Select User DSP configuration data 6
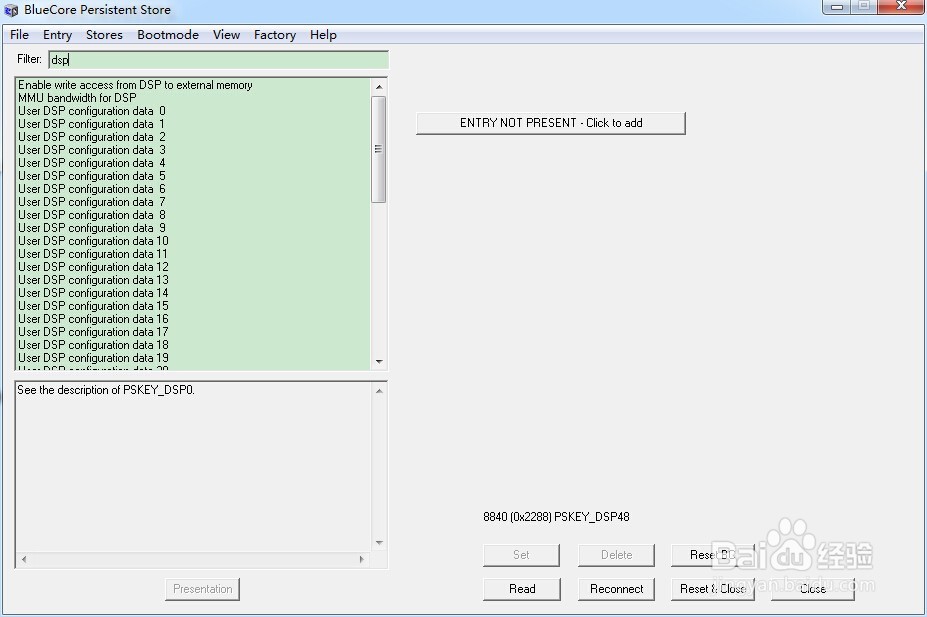This screenshot has height=617, width=927. click(x=193, y=189)
